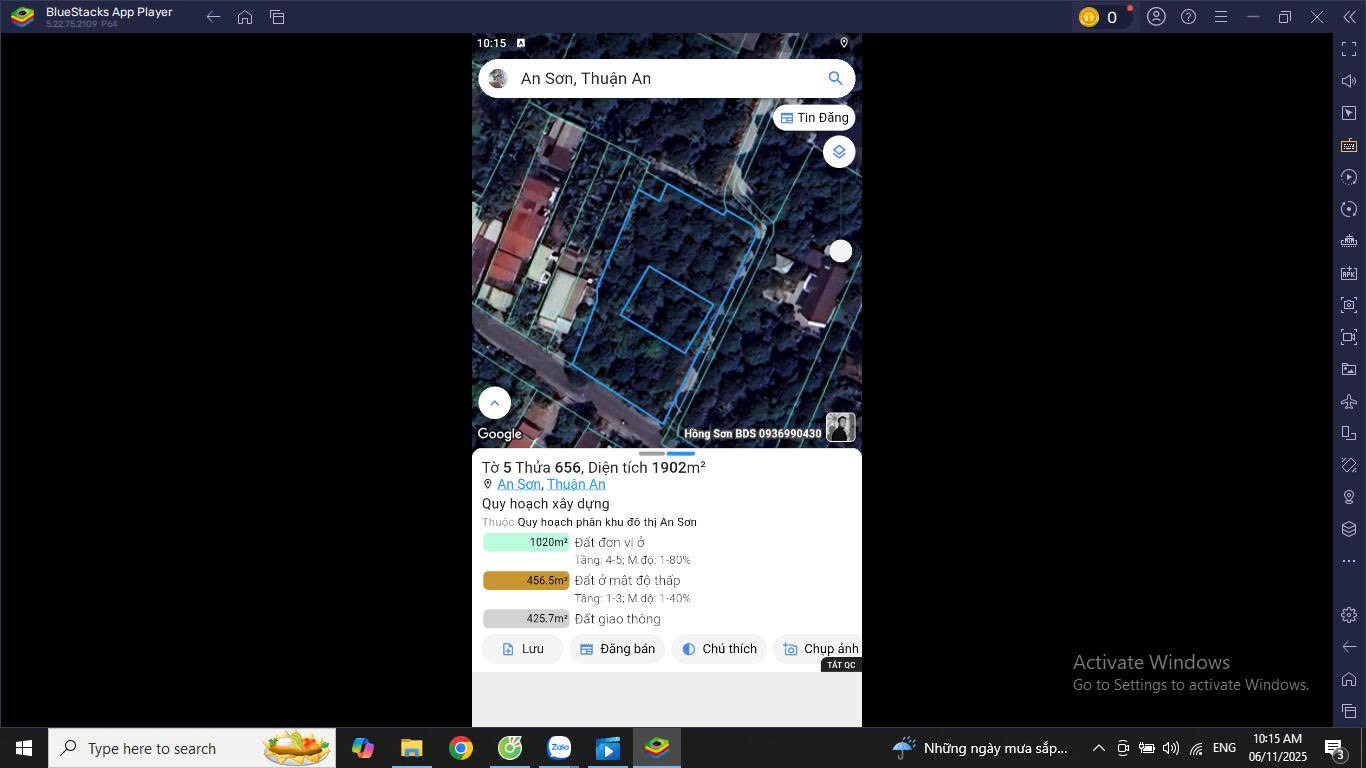Expand the map panel up chevron
This screenshot has width=1366, height=768.
[x=494, y=403]
